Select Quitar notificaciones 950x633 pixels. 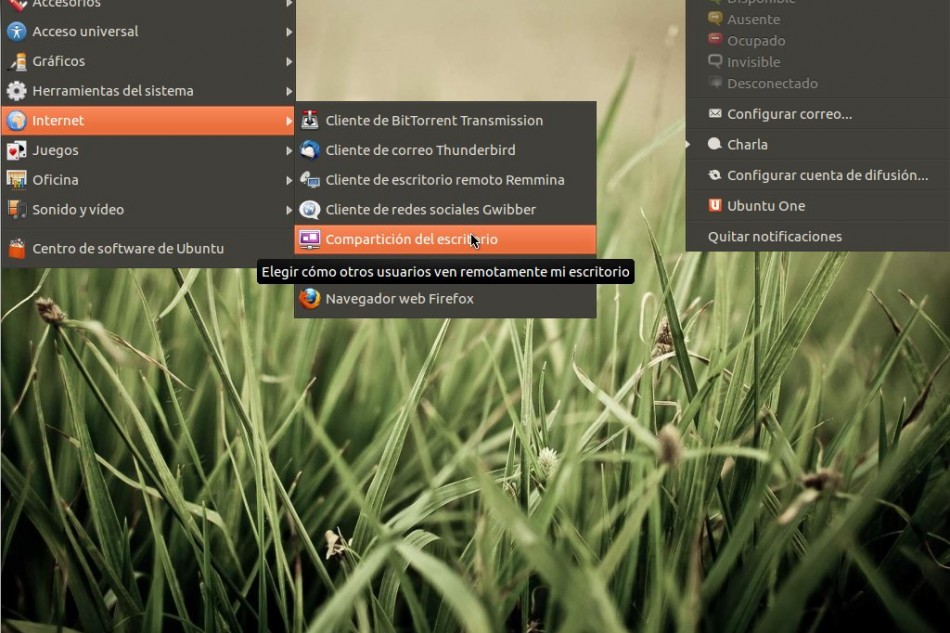pos(817,236)
